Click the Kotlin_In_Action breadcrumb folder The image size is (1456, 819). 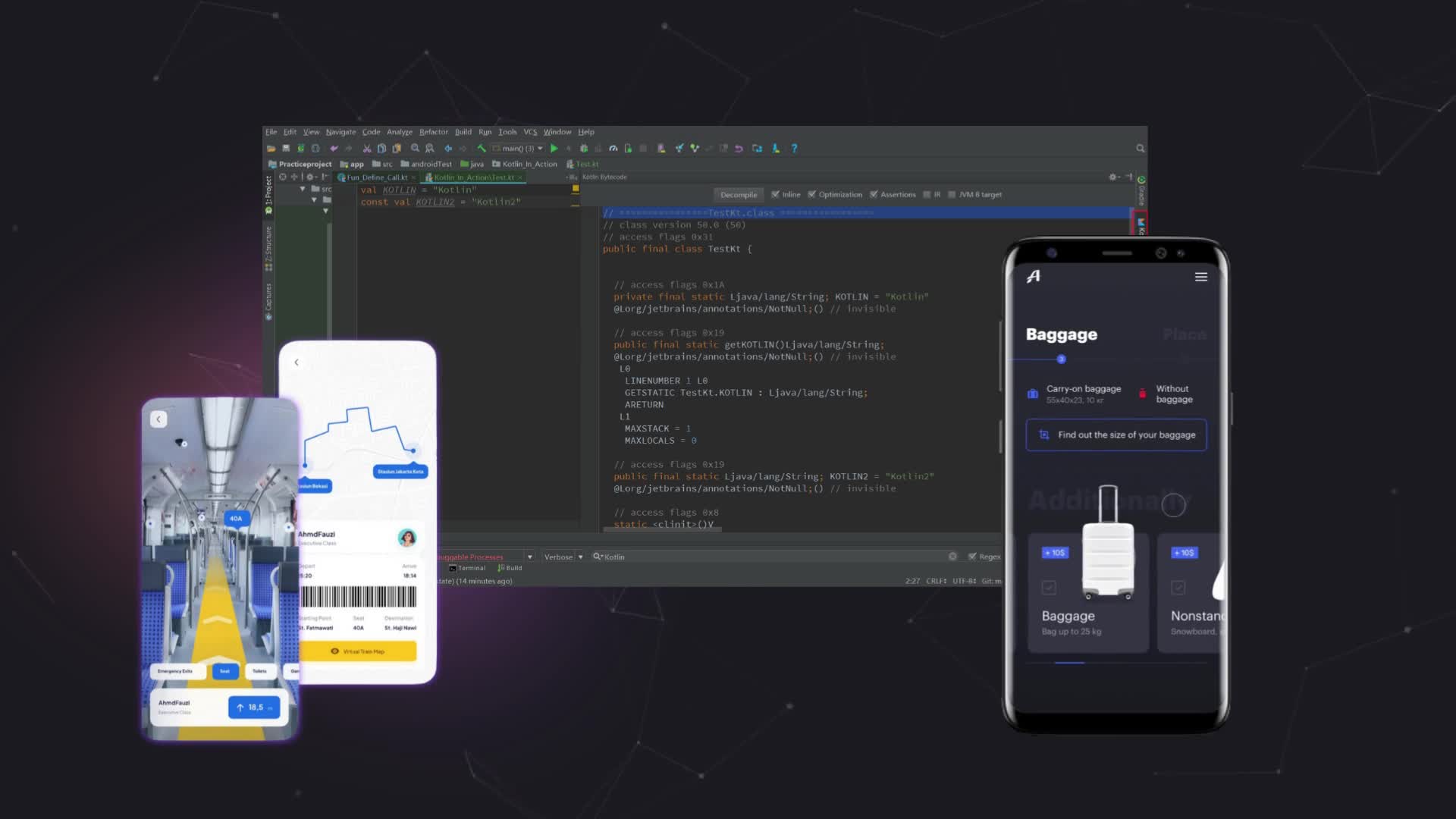pos(525,164)
